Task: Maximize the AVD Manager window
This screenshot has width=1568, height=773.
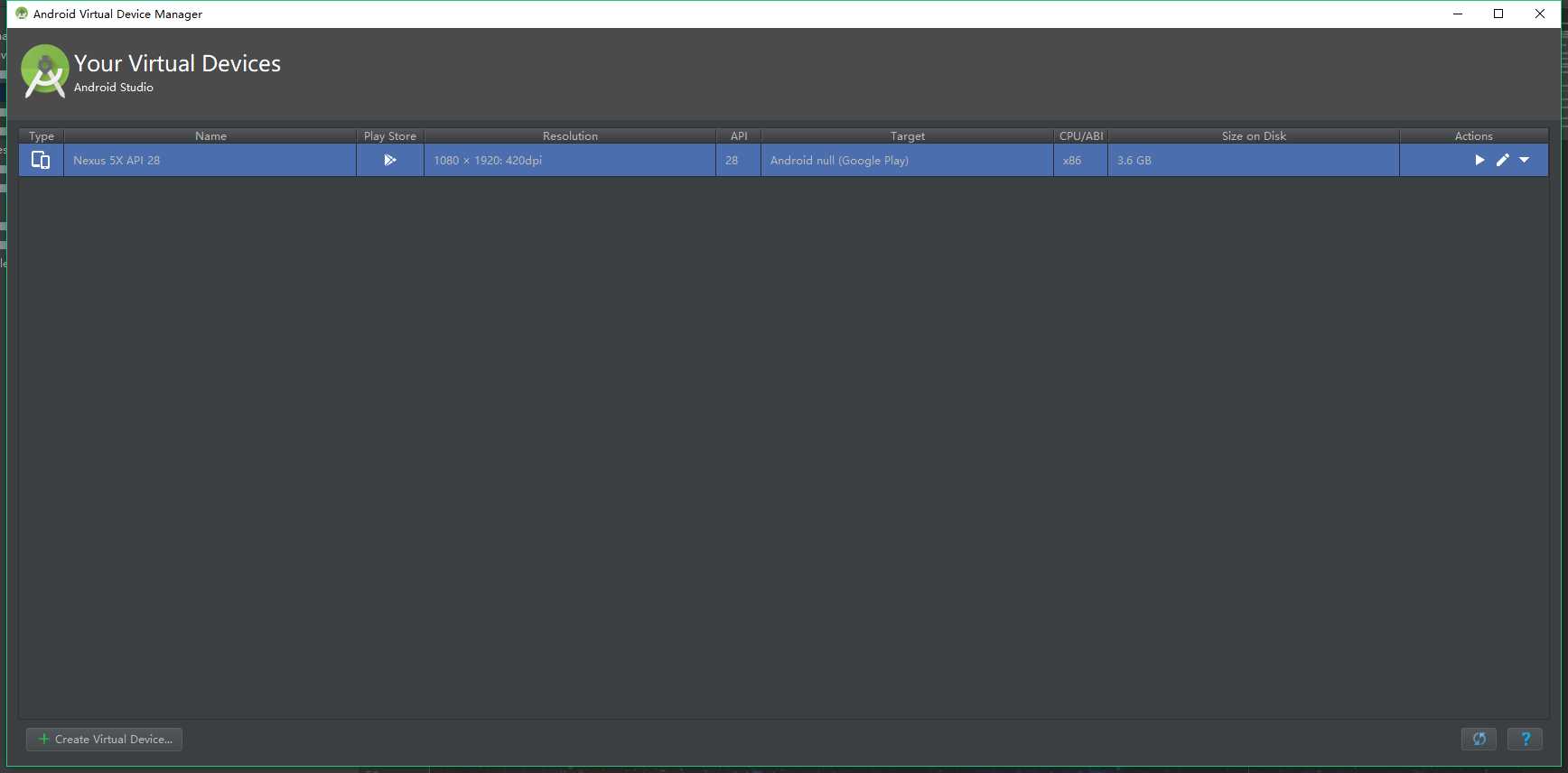Action: point(1498,14)
